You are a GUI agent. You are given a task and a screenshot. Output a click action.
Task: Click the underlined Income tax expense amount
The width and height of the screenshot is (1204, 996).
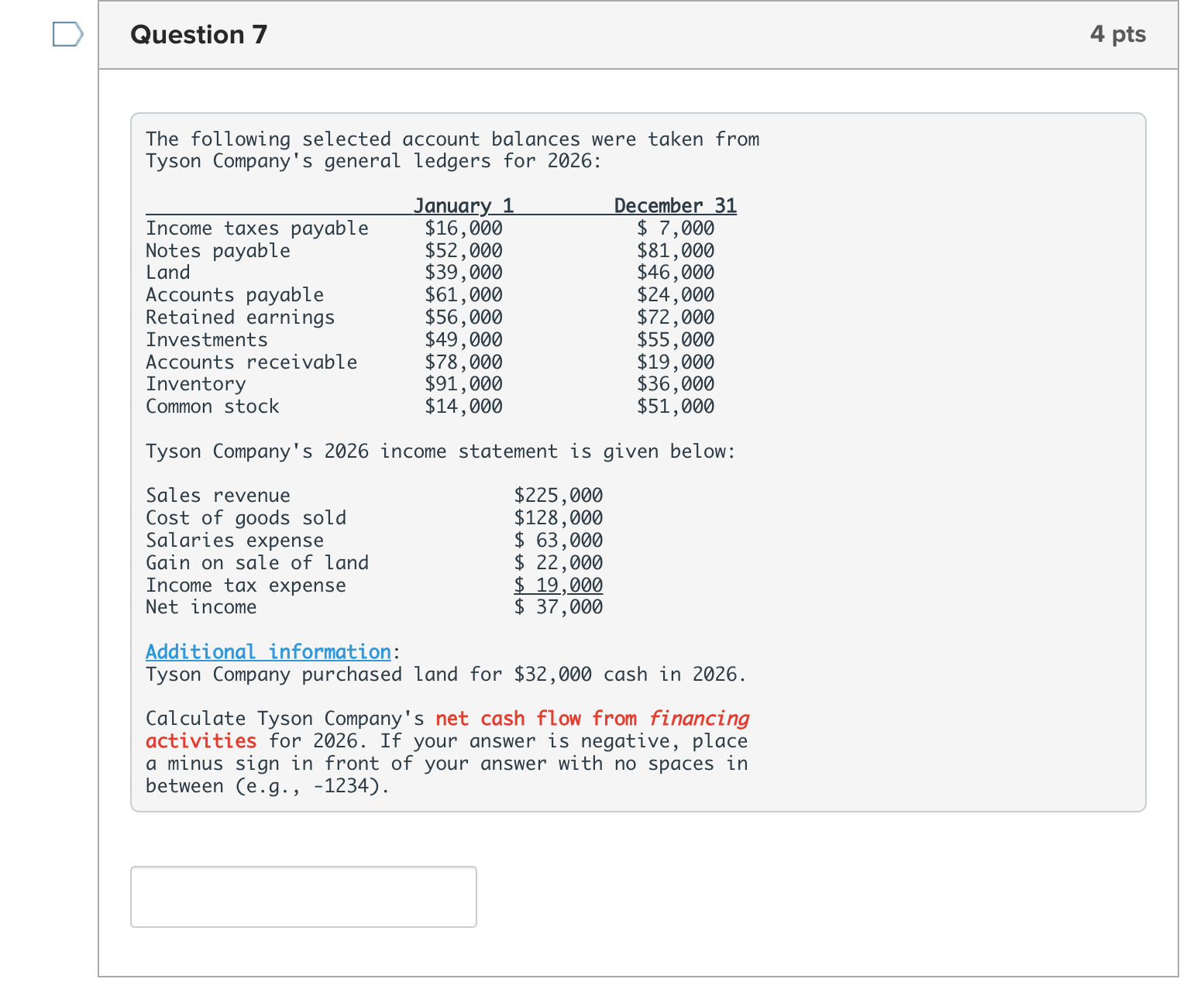click(559, 586)
